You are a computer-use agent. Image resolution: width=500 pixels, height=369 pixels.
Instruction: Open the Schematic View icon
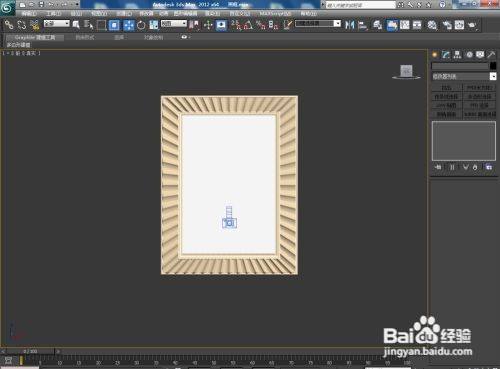click(417, 25)
